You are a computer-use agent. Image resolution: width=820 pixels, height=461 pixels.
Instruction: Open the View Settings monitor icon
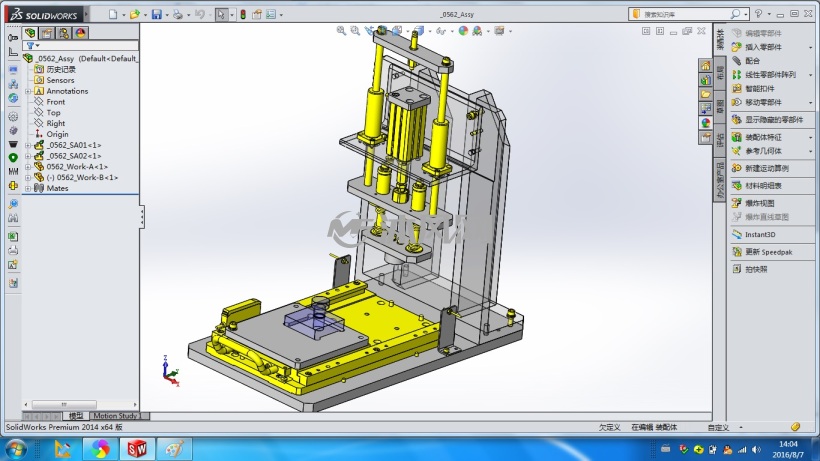[499, 31]
